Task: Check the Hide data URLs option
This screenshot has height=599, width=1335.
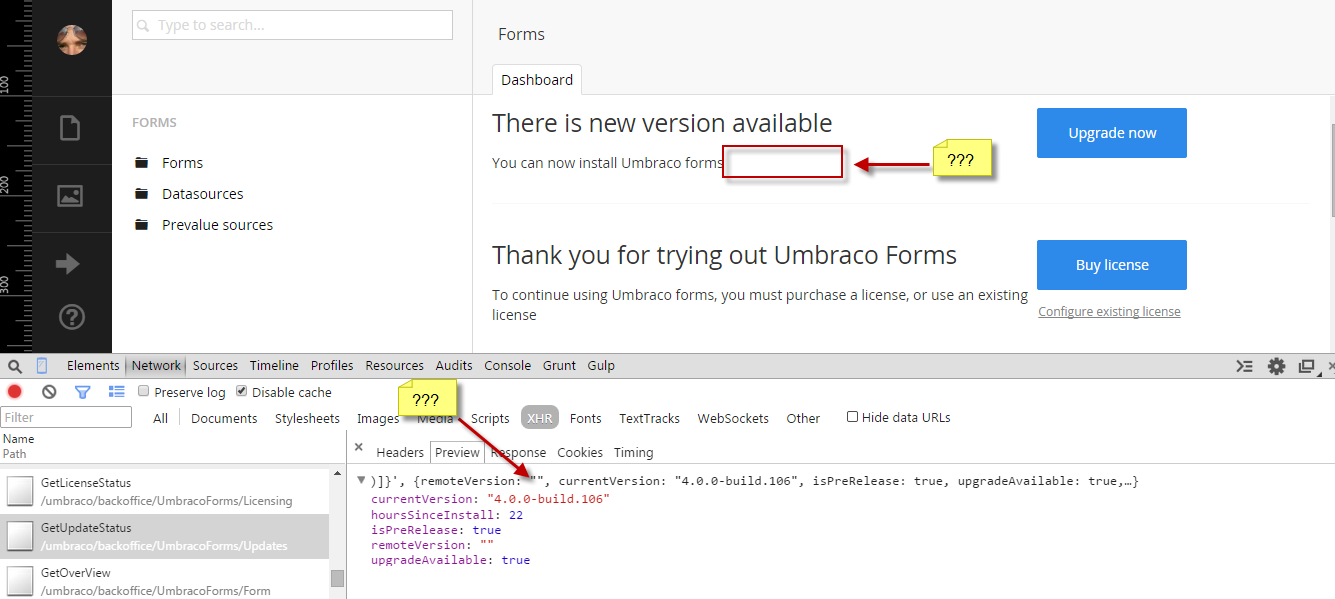Action: click(852, 417)
